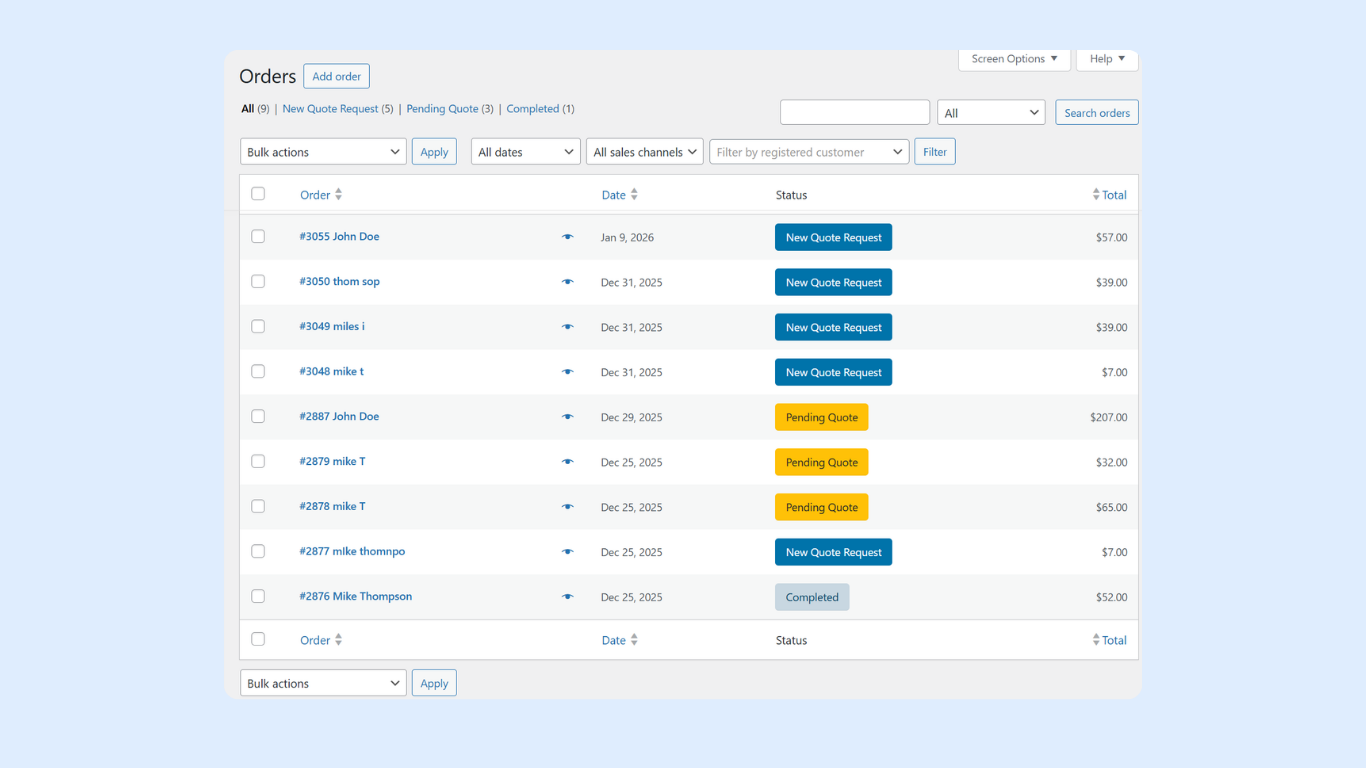Image resolution: width=1366 pixels, height=768 pixels.
Task: Click the search orders text field
Action: coord(854,112)
